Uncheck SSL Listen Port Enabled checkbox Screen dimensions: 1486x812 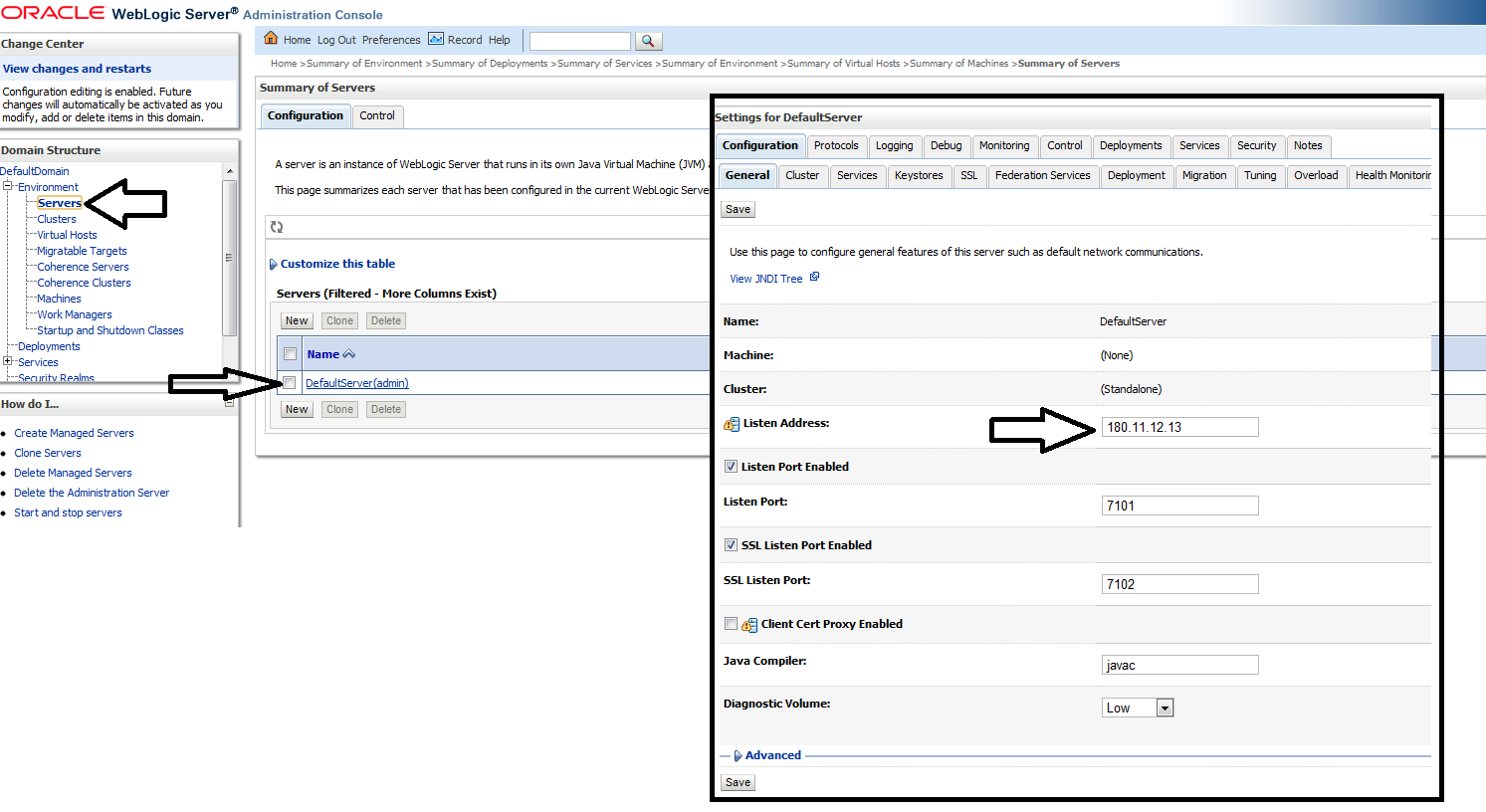731,545
